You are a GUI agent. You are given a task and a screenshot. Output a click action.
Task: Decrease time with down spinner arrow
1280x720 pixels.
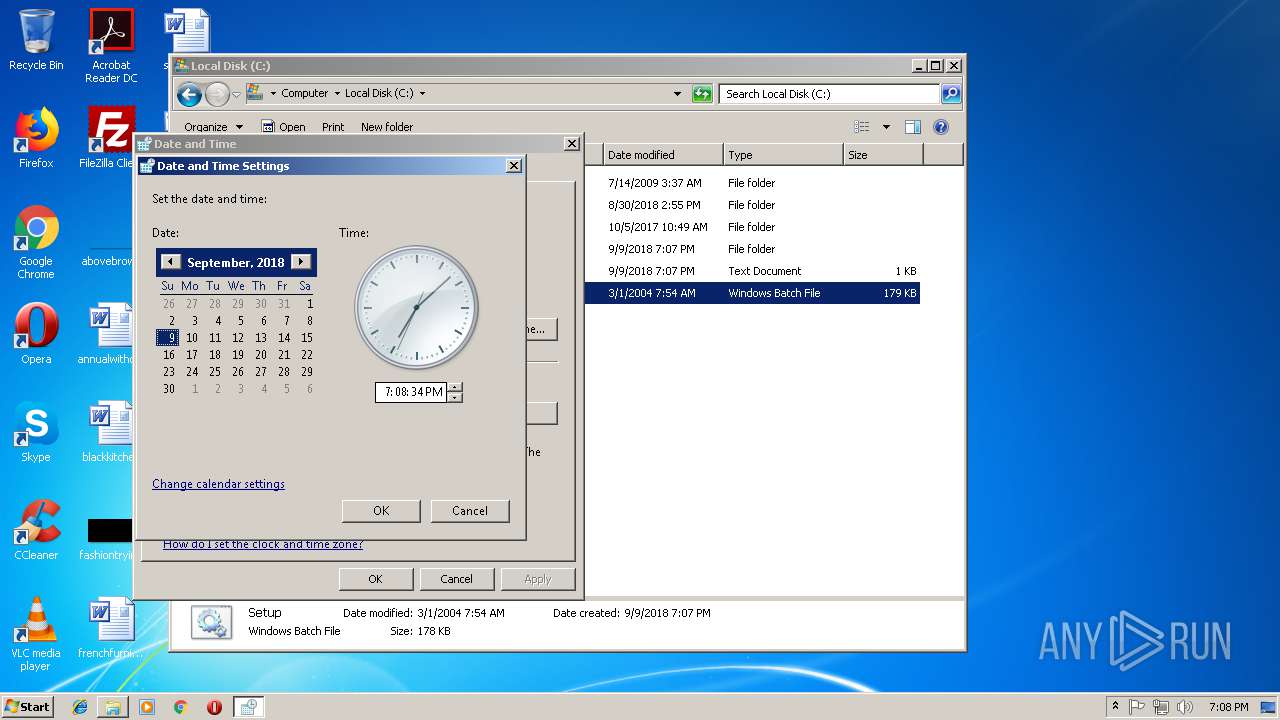coord(455,397)
